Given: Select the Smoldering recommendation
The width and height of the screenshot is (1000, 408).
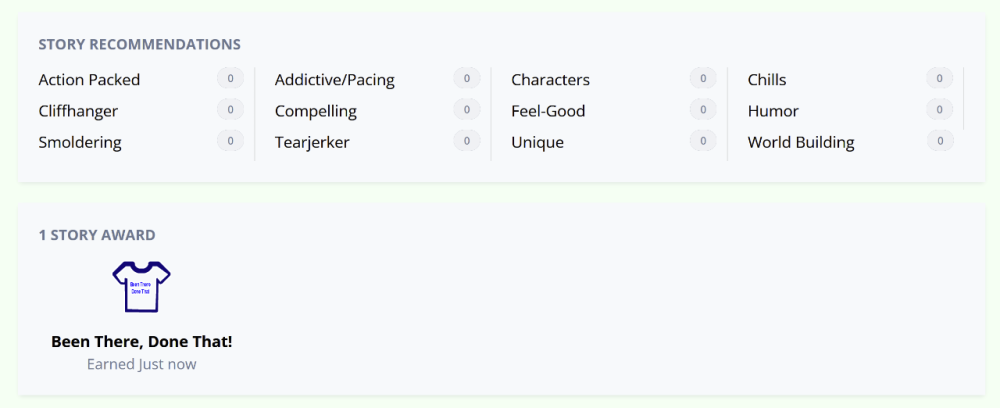Looking at the screenshot, I should [x=80, y=142].
